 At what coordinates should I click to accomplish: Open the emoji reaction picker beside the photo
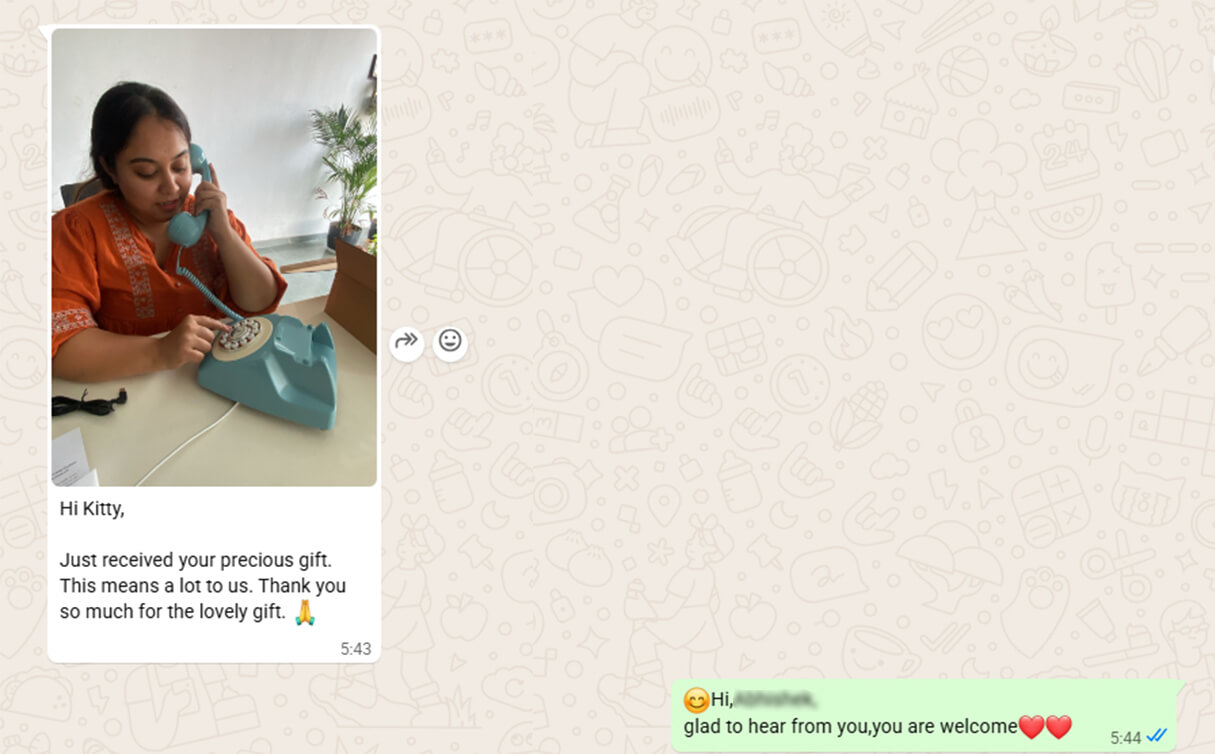click(450, 342)
